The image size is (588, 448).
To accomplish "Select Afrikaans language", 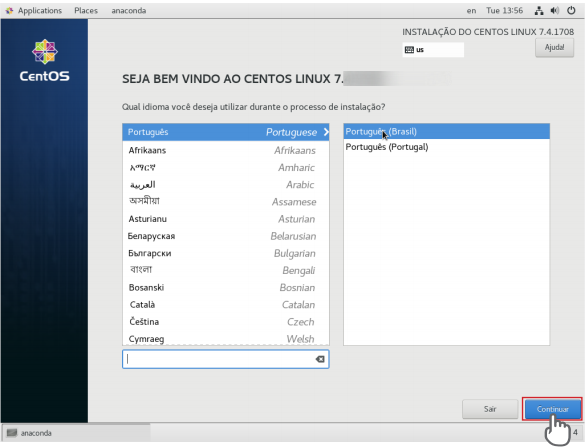I will tap(226, 150).
